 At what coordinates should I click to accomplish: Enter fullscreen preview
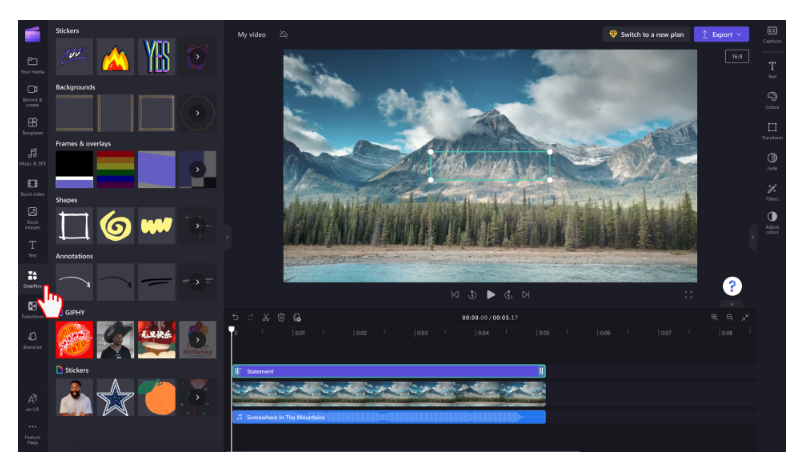(x=688, y=295)
